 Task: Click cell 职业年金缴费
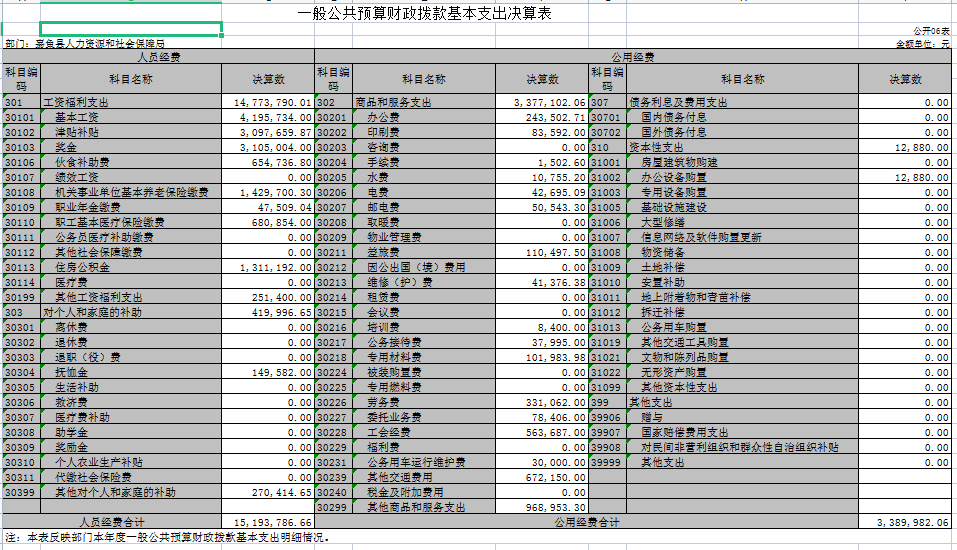click(x=131, y=207)
